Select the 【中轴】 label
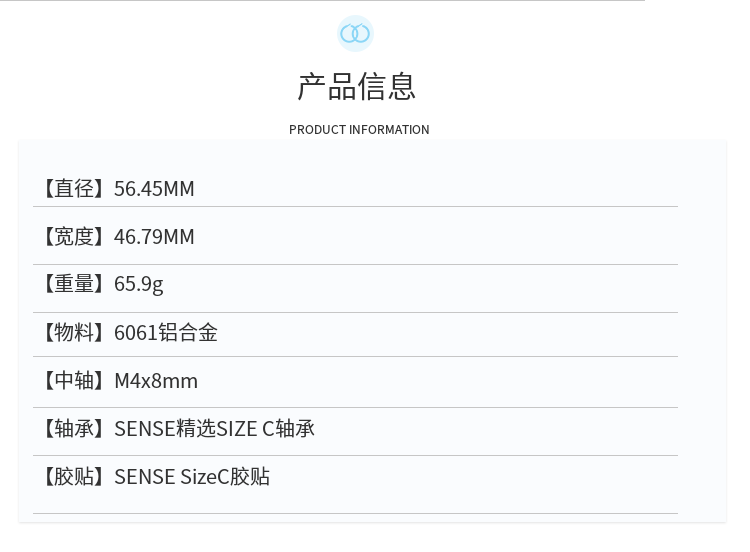Image resolution: width=750 pixels, height=552 pixels. (x=74, y=381)
